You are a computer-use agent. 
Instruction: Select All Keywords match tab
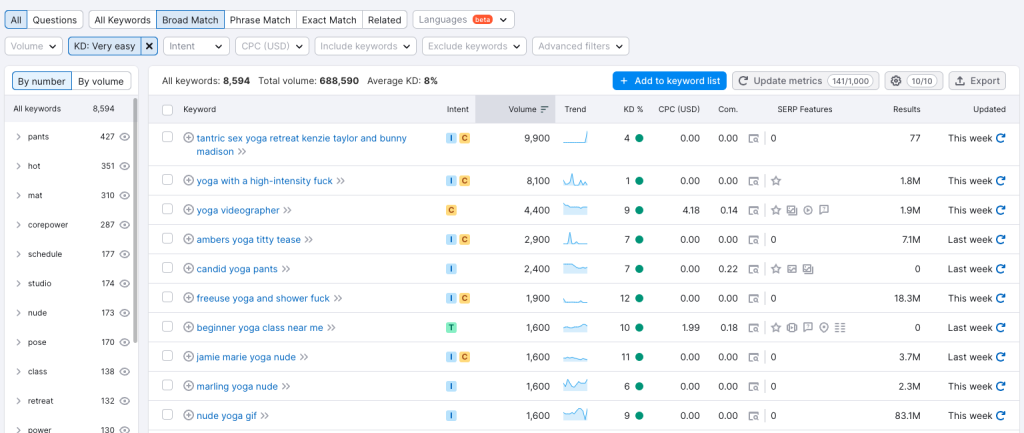pos(123,20)
